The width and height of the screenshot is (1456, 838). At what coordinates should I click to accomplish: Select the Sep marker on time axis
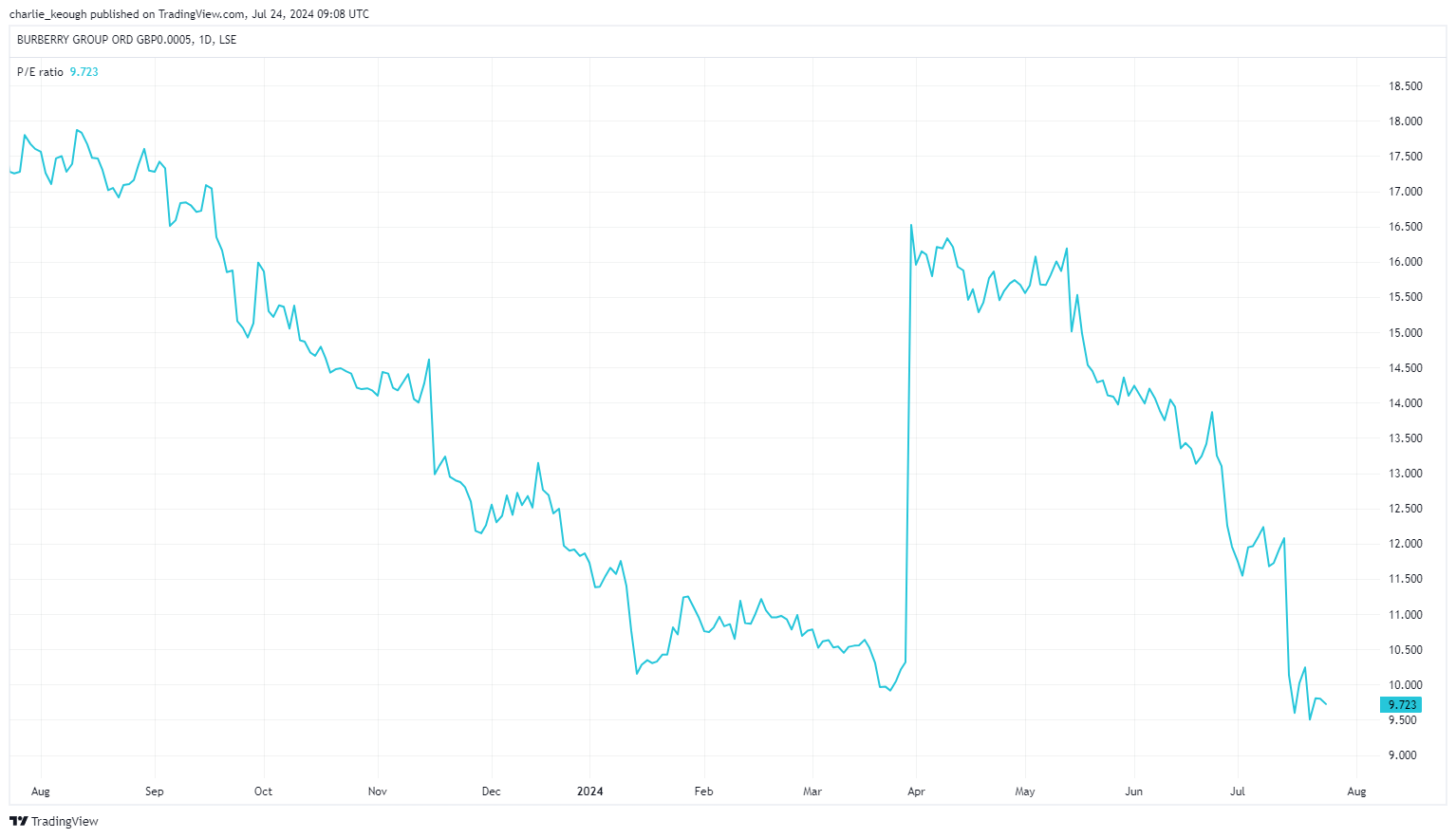(155, 791)
